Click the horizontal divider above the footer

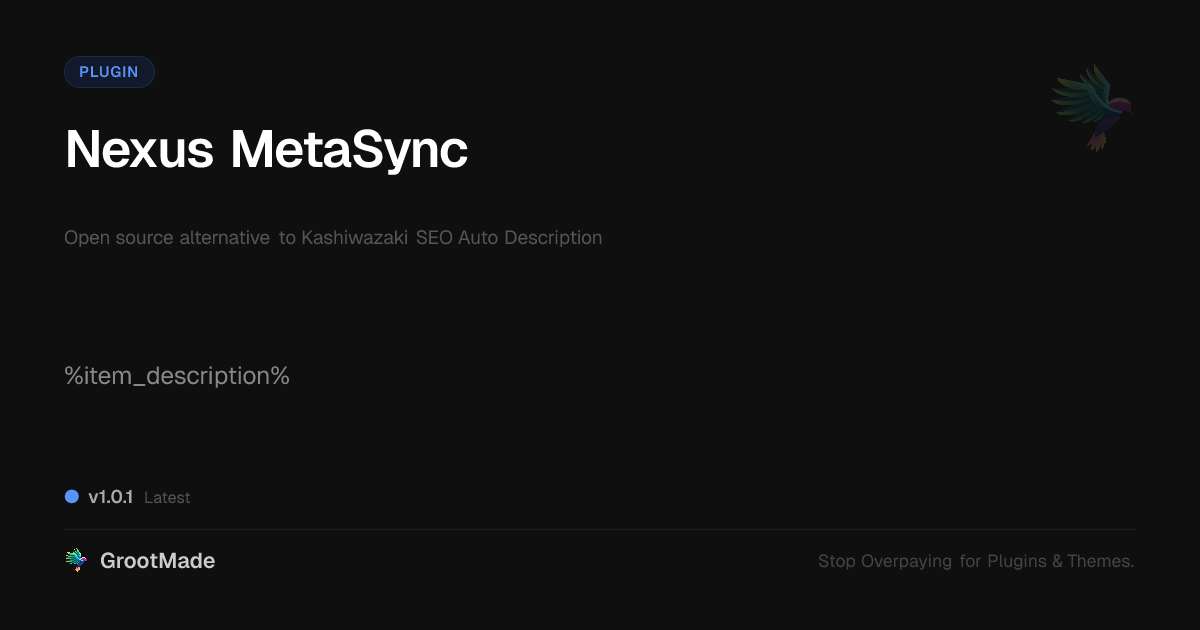600,529
